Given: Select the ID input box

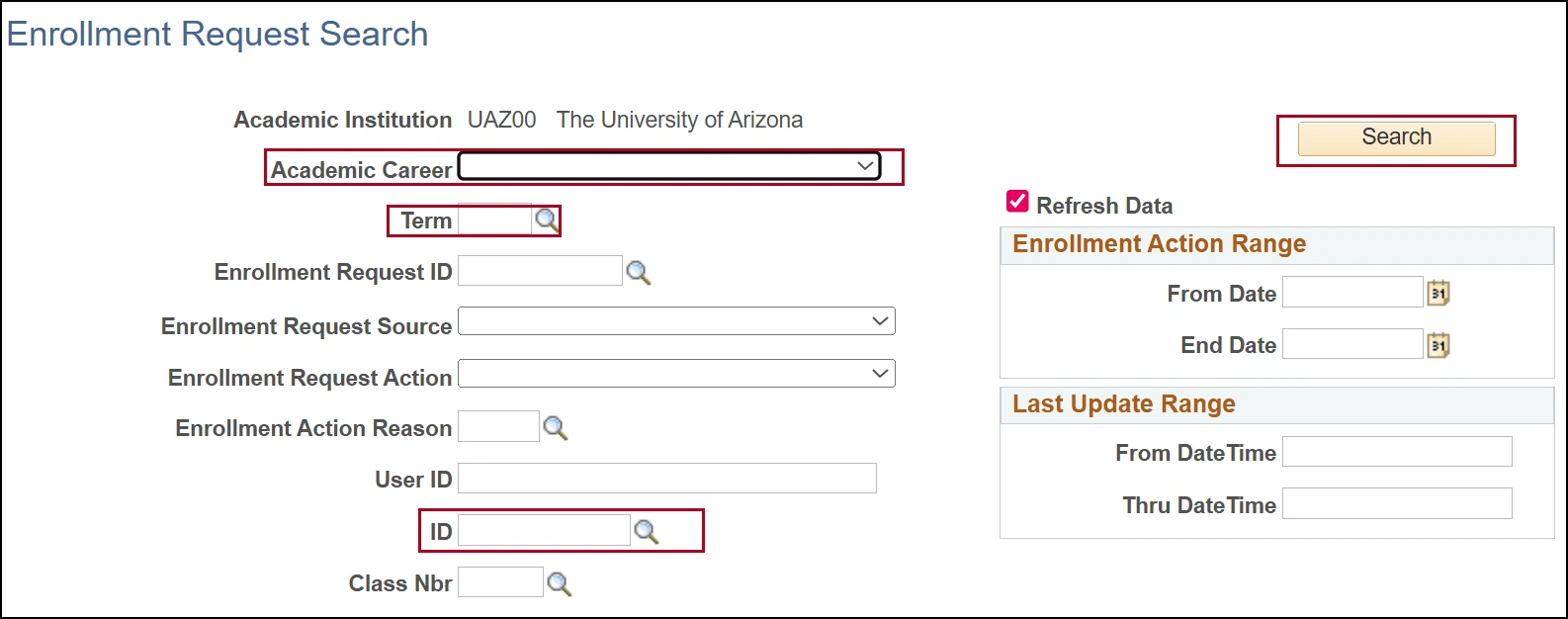Looking at the screenshot, I should coord(544,531).
